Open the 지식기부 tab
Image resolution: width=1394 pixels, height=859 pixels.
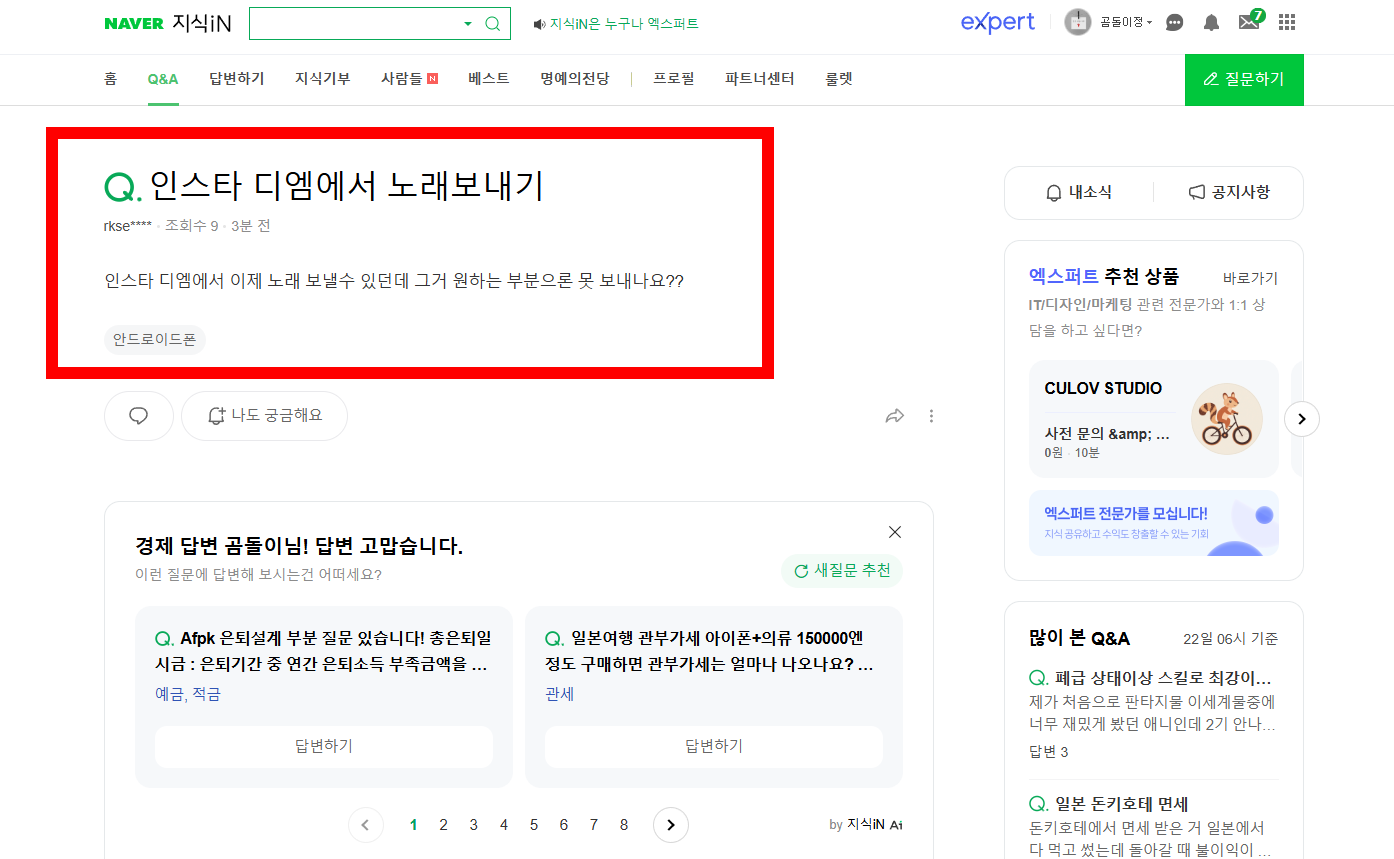pyautogui.click(x=323, y=79)
